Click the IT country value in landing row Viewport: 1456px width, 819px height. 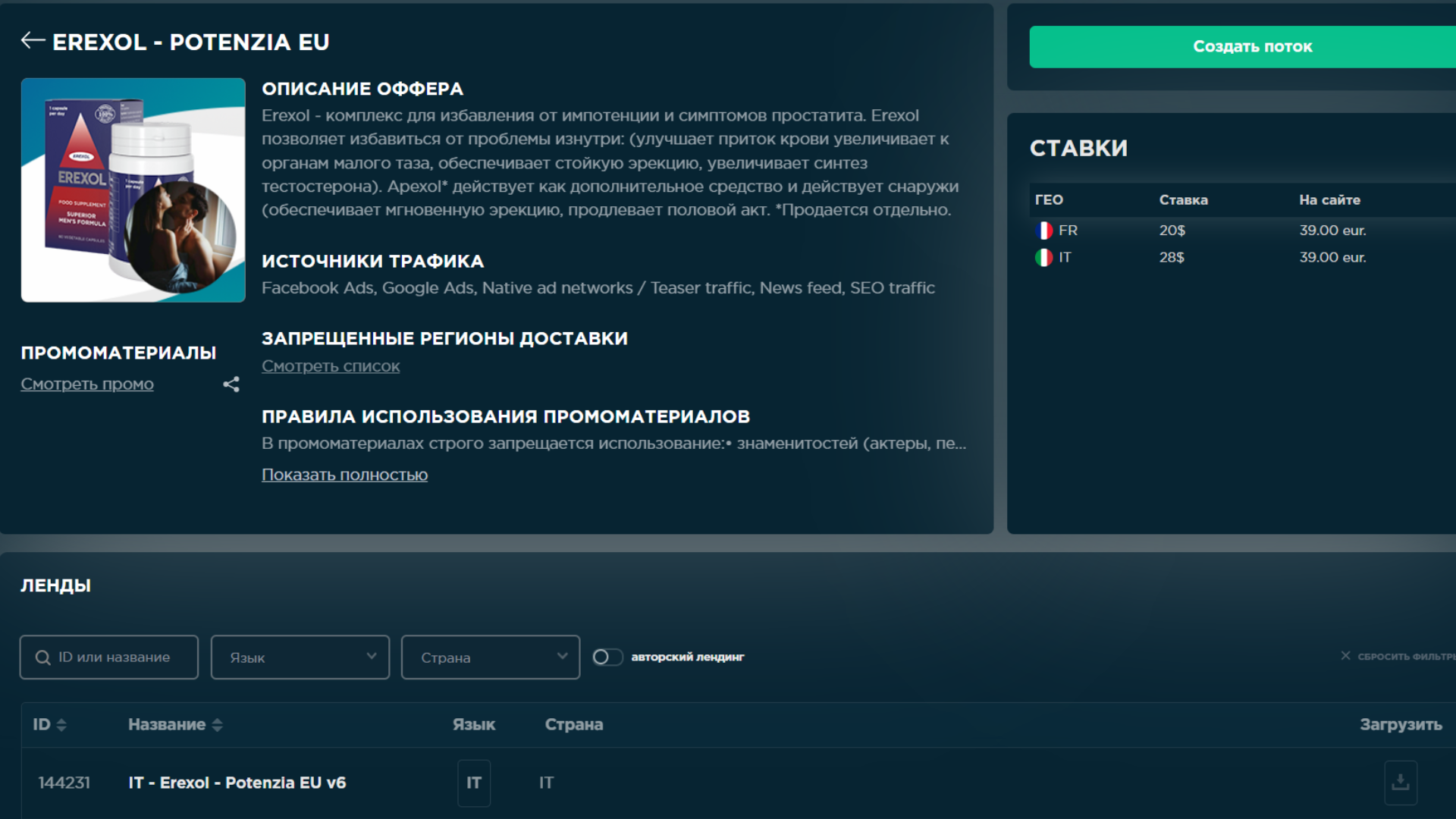[547, 783]
